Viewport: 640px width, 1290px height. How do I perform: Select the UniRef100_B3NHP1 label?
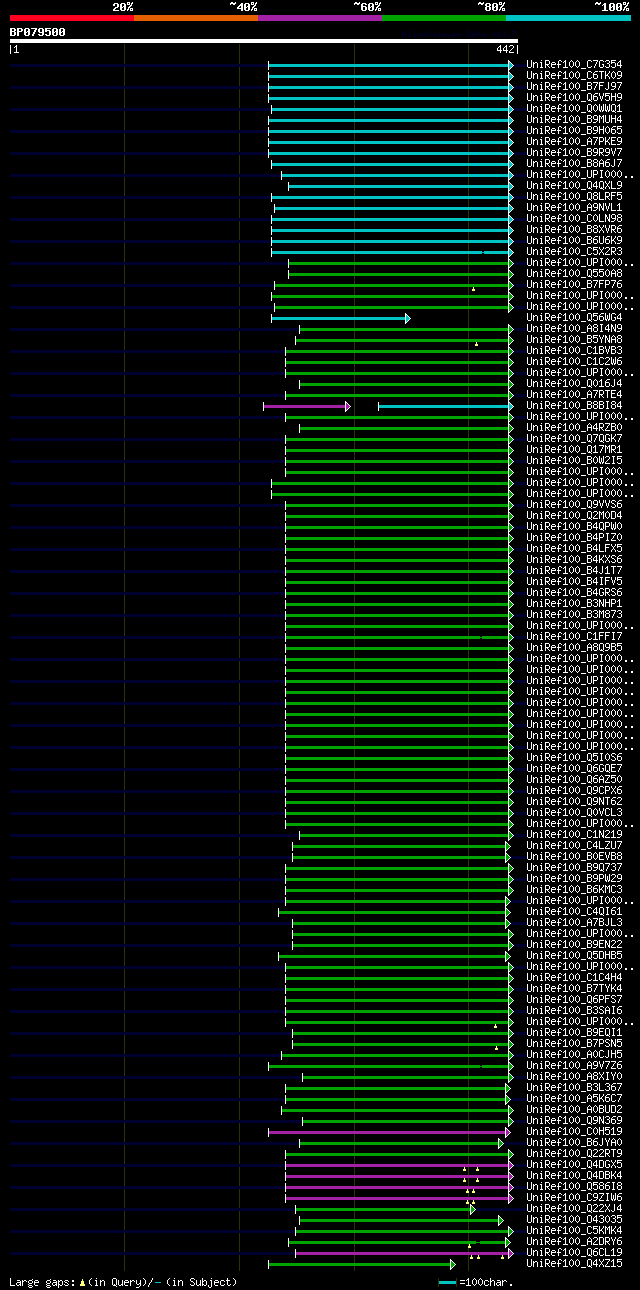tap(574, 604)
